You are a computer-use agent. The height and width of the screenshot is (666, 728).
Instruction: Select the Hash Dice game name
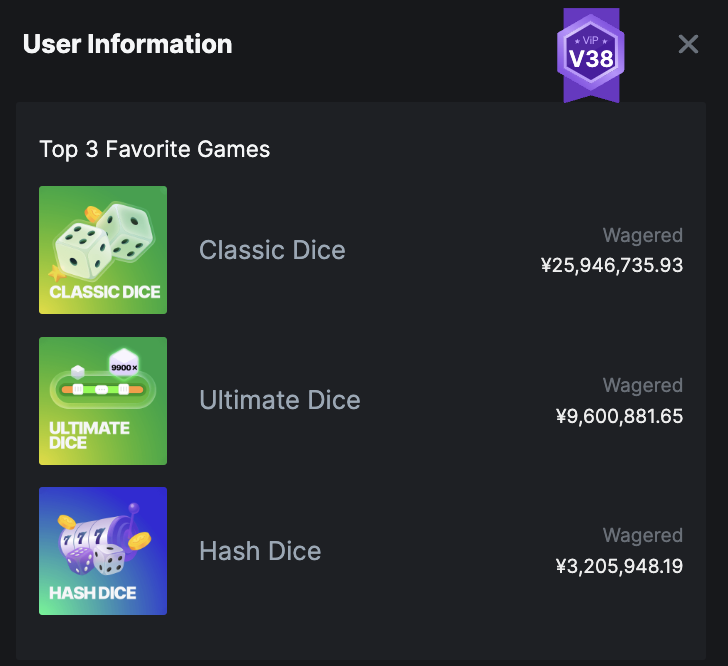(x=260, y=551)
